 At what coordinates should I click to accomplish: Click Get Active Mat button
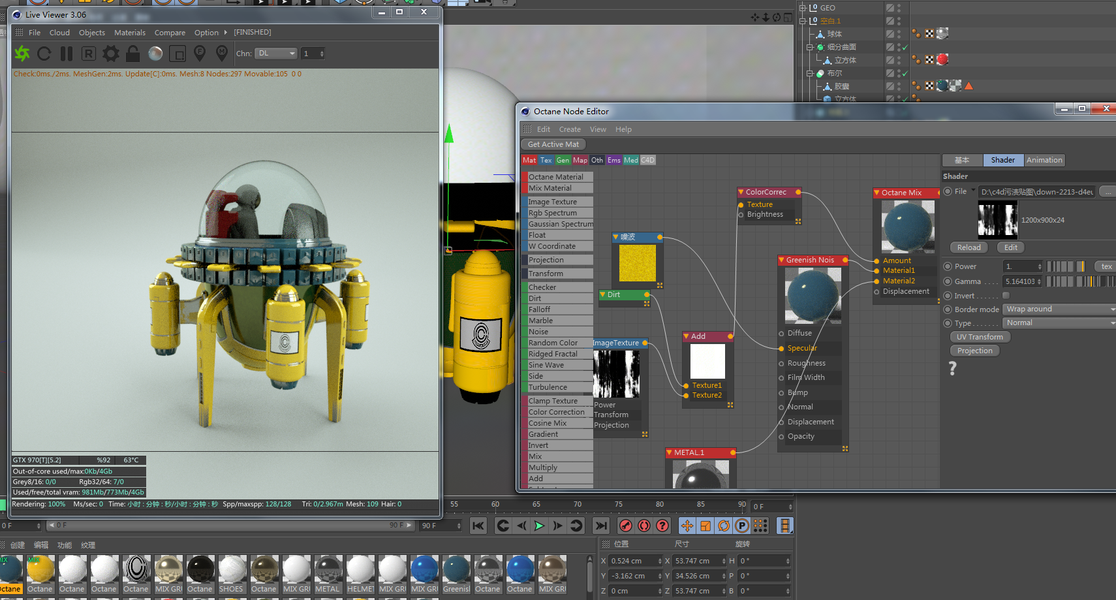(553, 144)
